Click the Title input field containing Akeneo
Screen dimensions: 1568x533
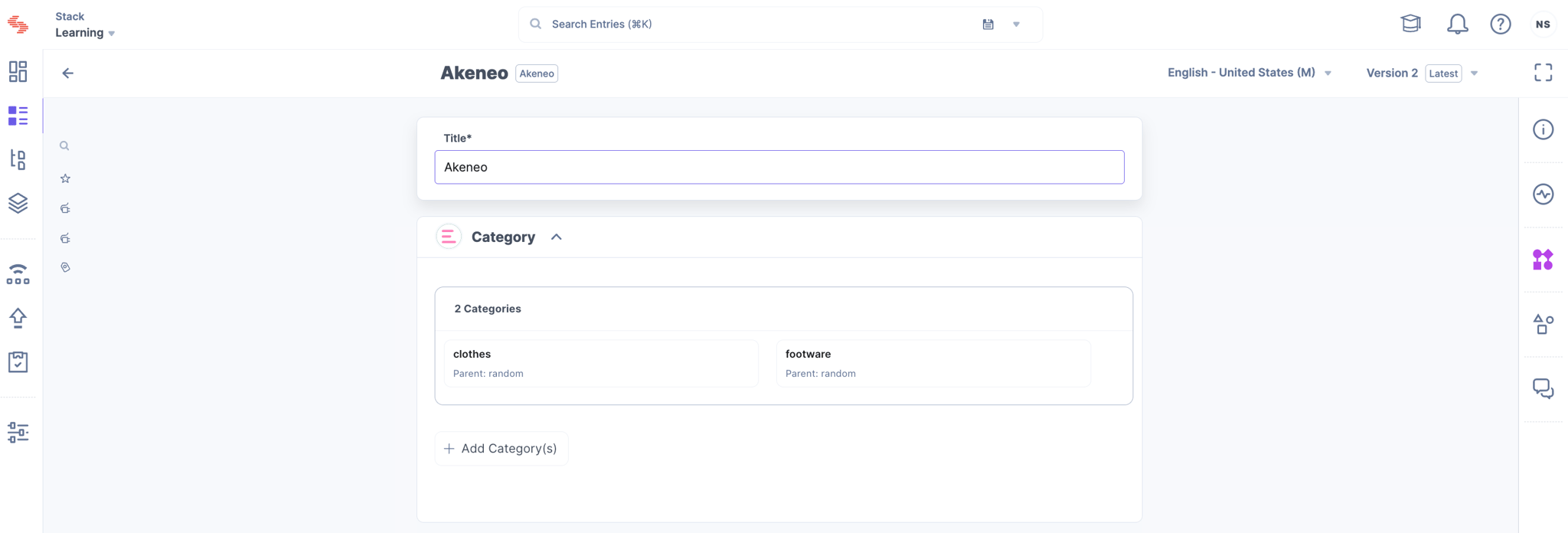[779, 167]
